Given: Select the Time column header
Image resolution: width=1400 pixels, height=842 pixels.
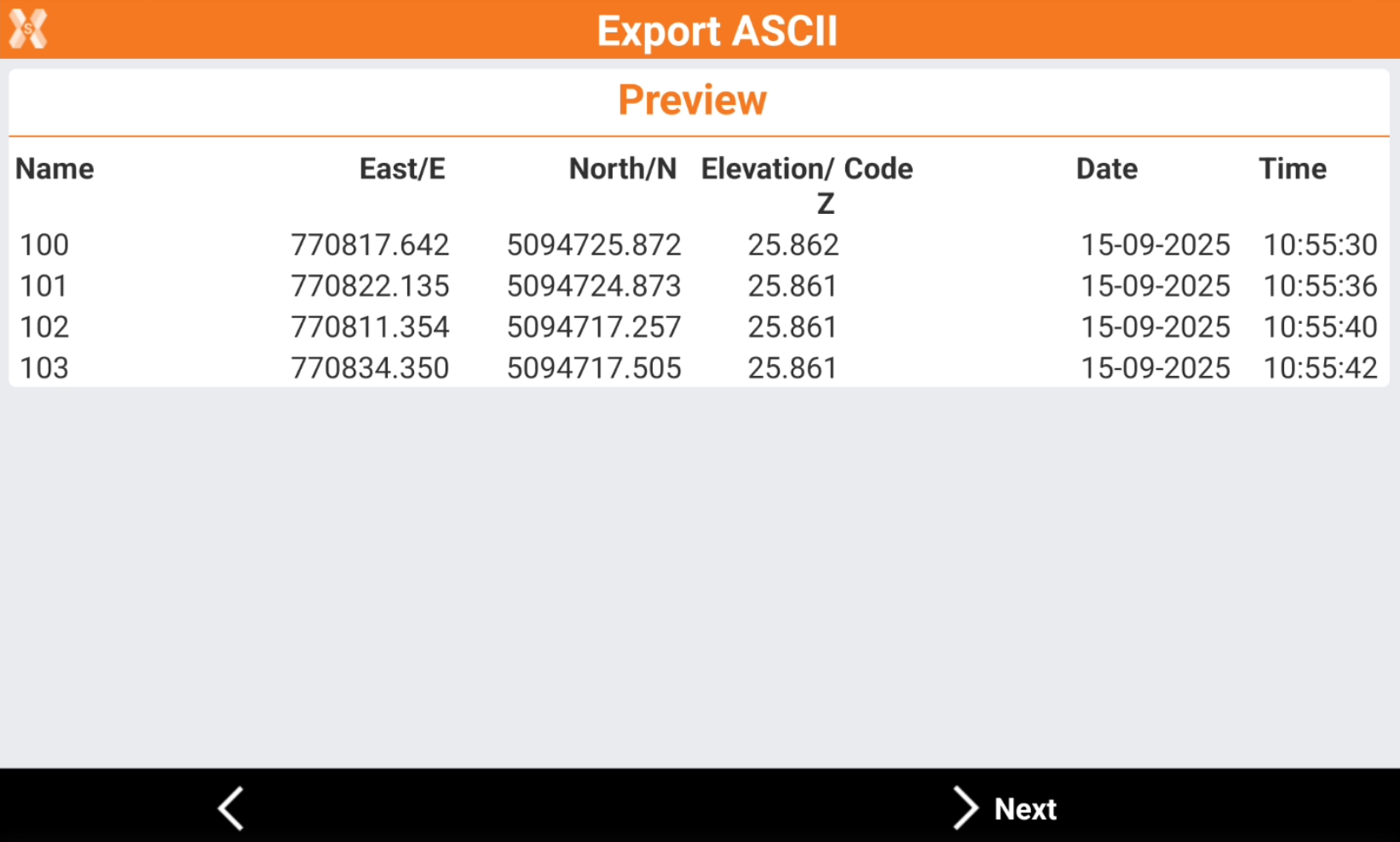Looking at the screenshot, I should click(1292, 169).
